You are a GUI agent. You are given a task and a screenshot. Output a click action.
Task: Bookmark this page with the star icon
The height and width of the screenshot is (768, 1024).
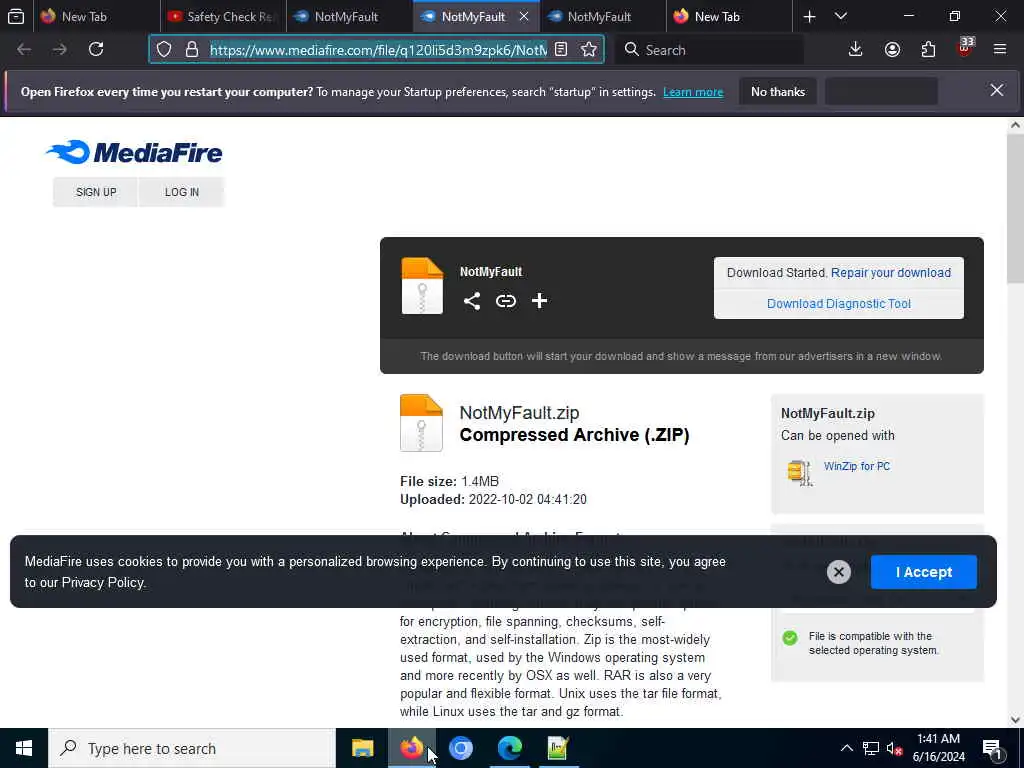point(589,50)
